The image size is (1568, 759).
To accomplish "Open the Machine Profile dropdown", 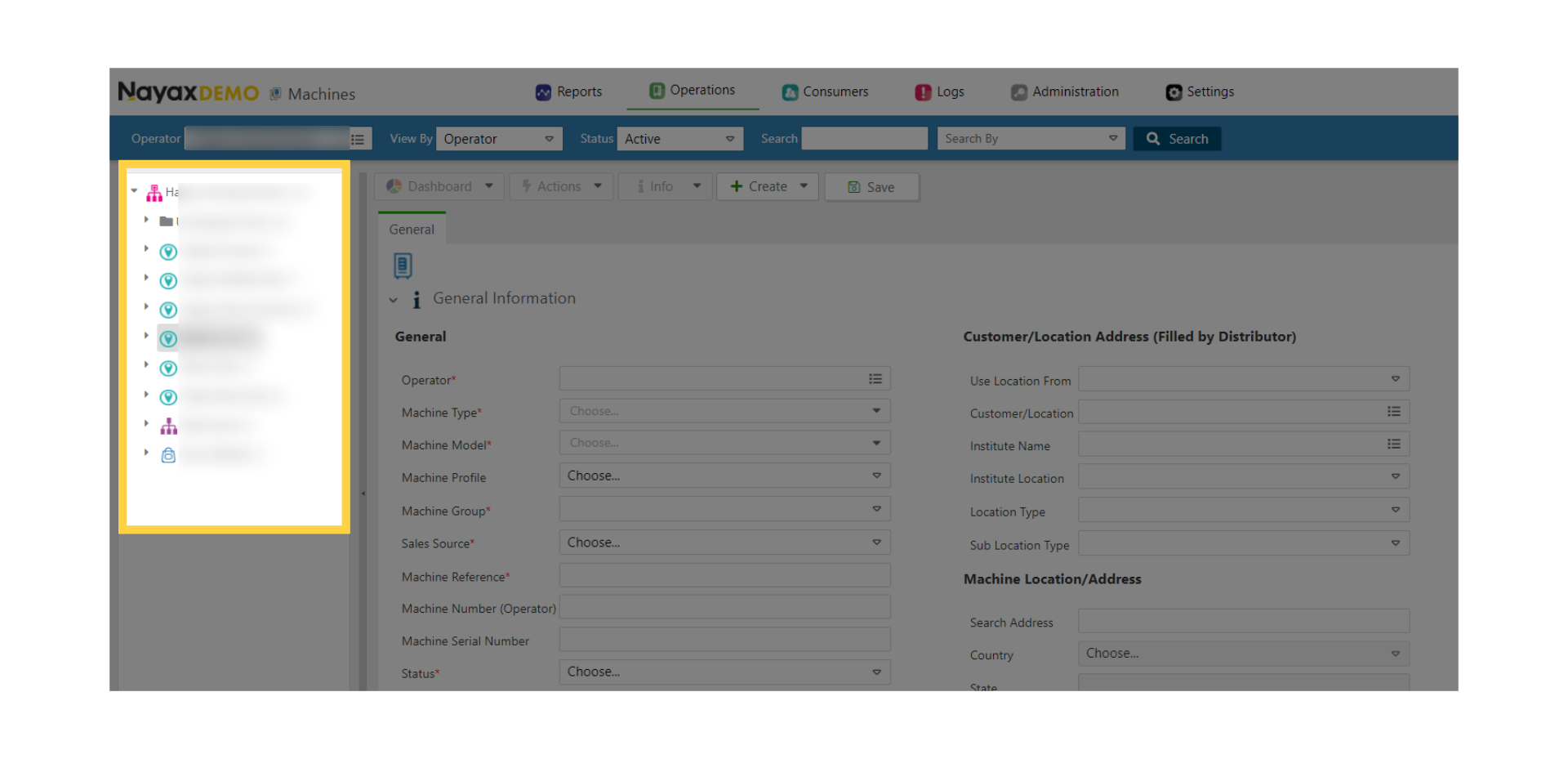I will pos(724,475).
